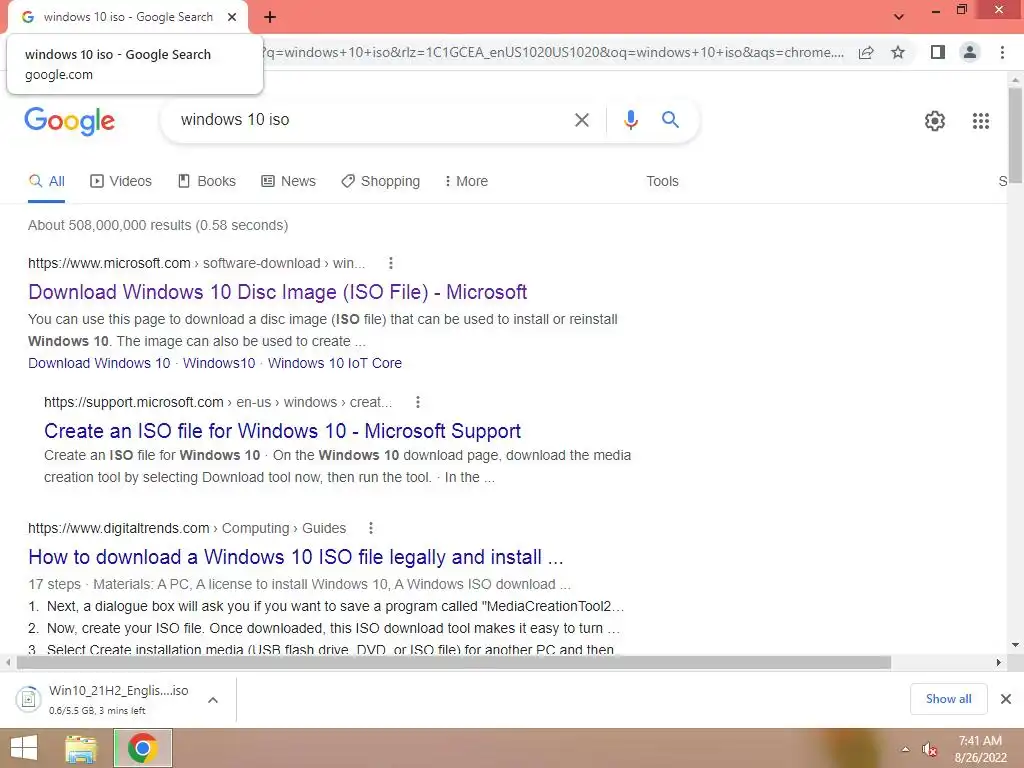1024x768 pixels.
Task: Open support.microsoft.com result options dots
Action: [x=418, y=402]
